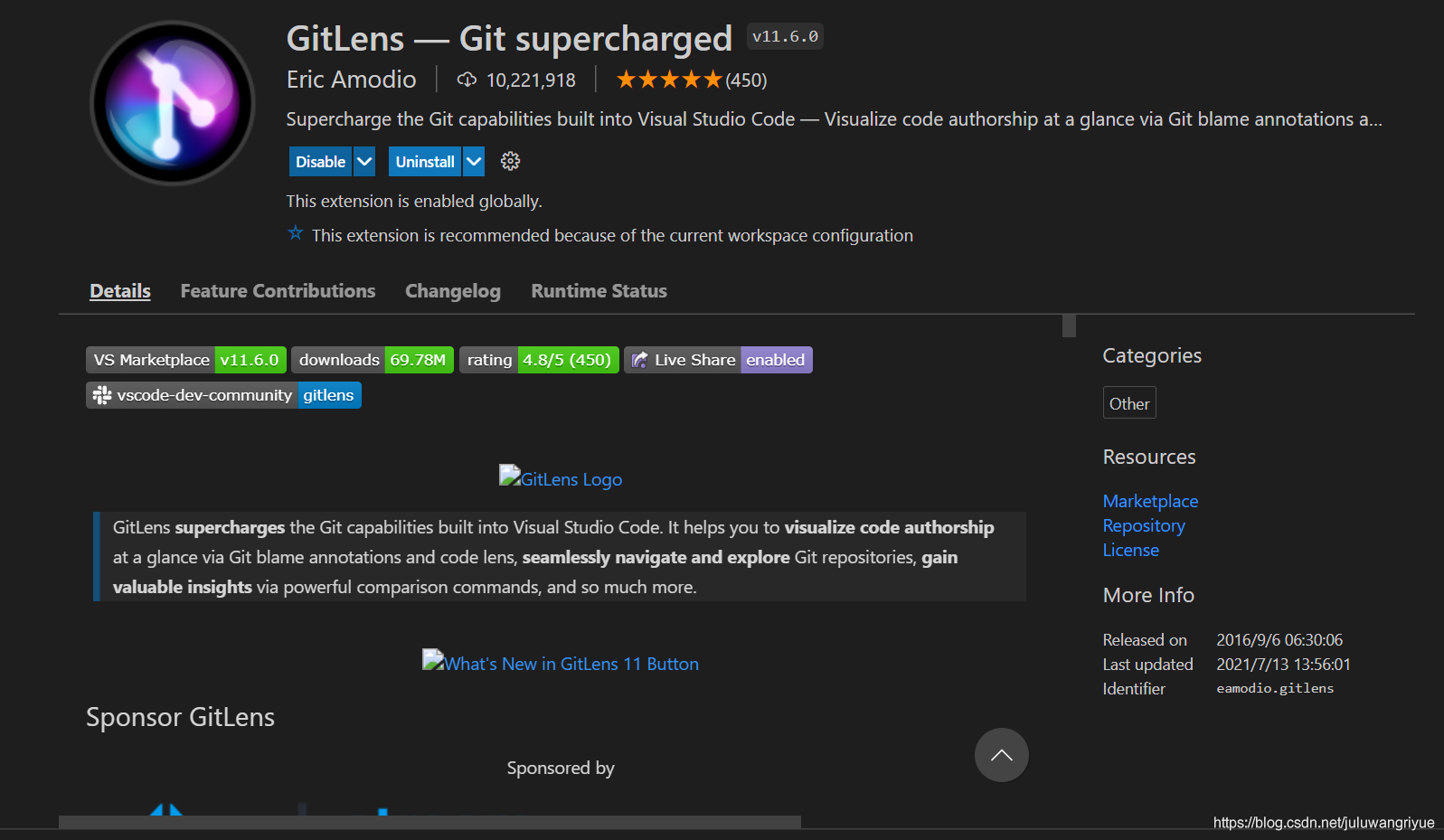Click the horizontal scrollbar at the bottom
1444x840 pixels.
[x=429, y=822]
